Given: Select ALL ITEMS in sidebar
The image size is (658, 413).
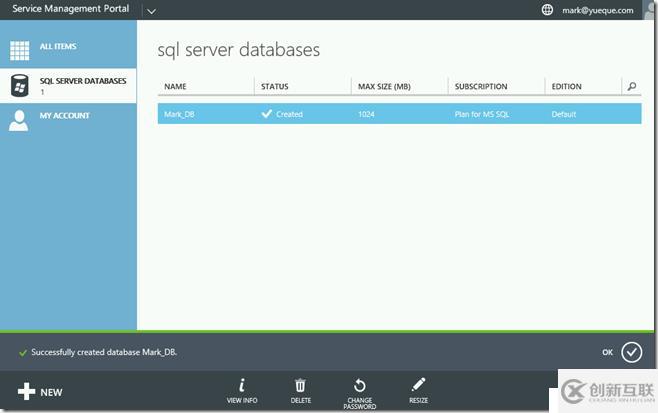Looking at the screenshot, I should [x=58, y=47].
